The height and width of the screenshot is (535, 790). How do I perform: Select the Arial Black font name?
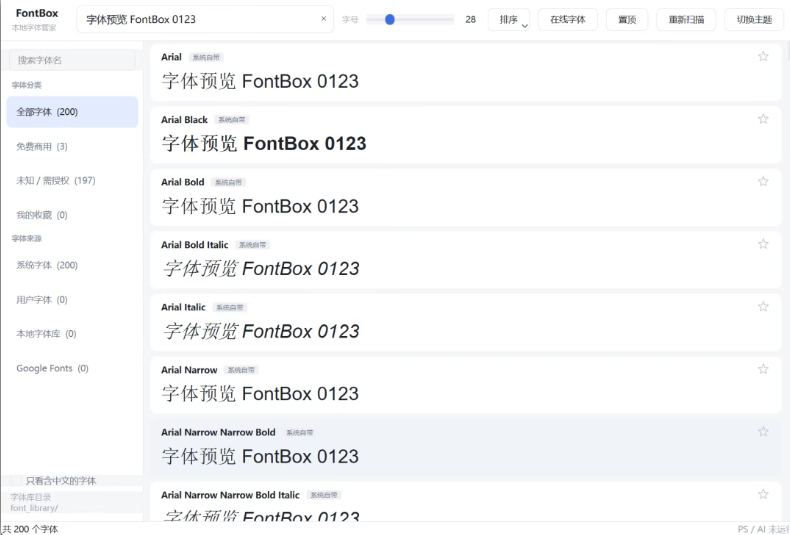184,119
